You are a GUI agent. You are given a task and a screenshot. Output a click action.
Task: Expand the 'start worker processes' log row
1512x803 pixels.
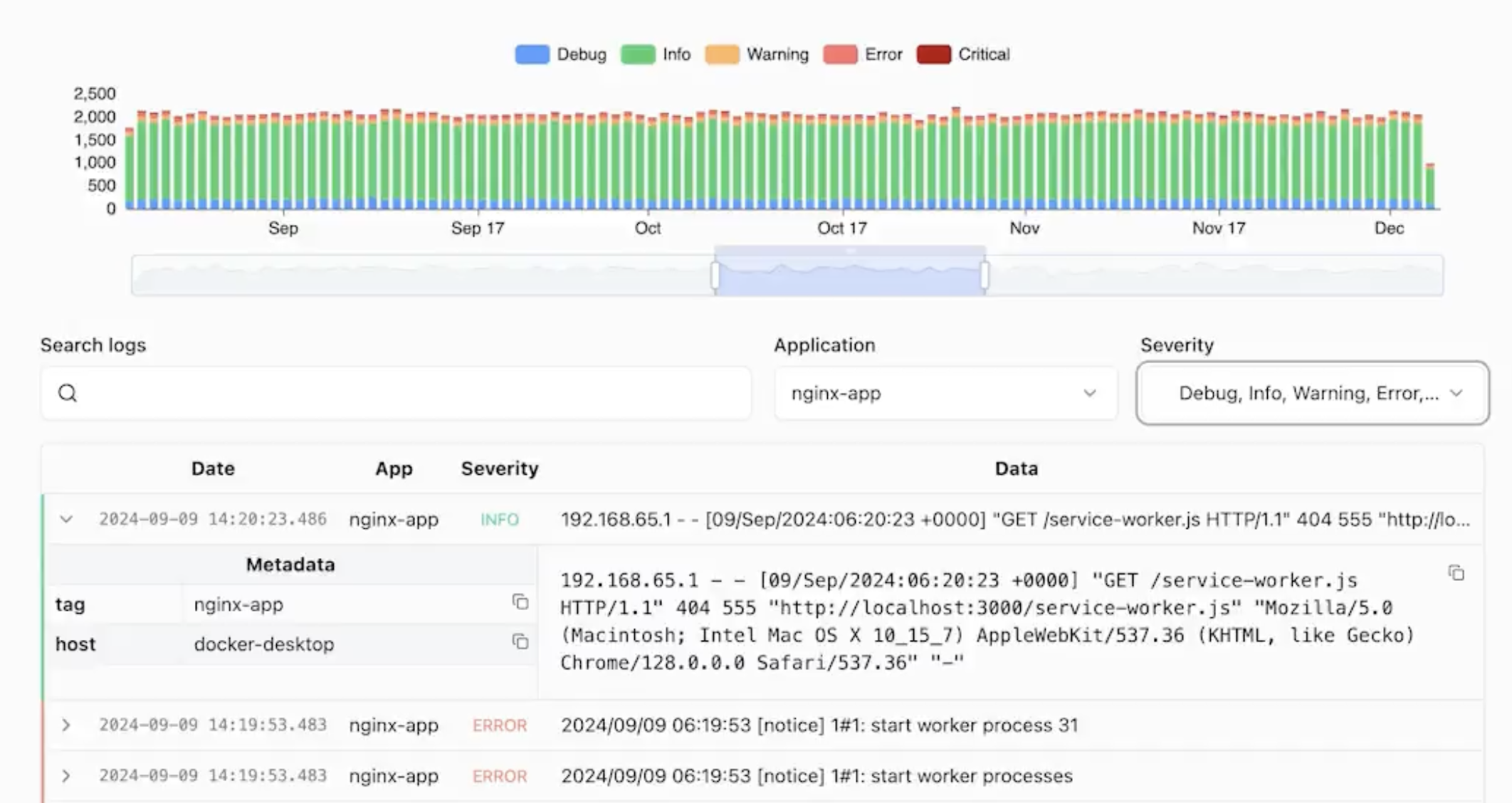(x=66, y=775)
